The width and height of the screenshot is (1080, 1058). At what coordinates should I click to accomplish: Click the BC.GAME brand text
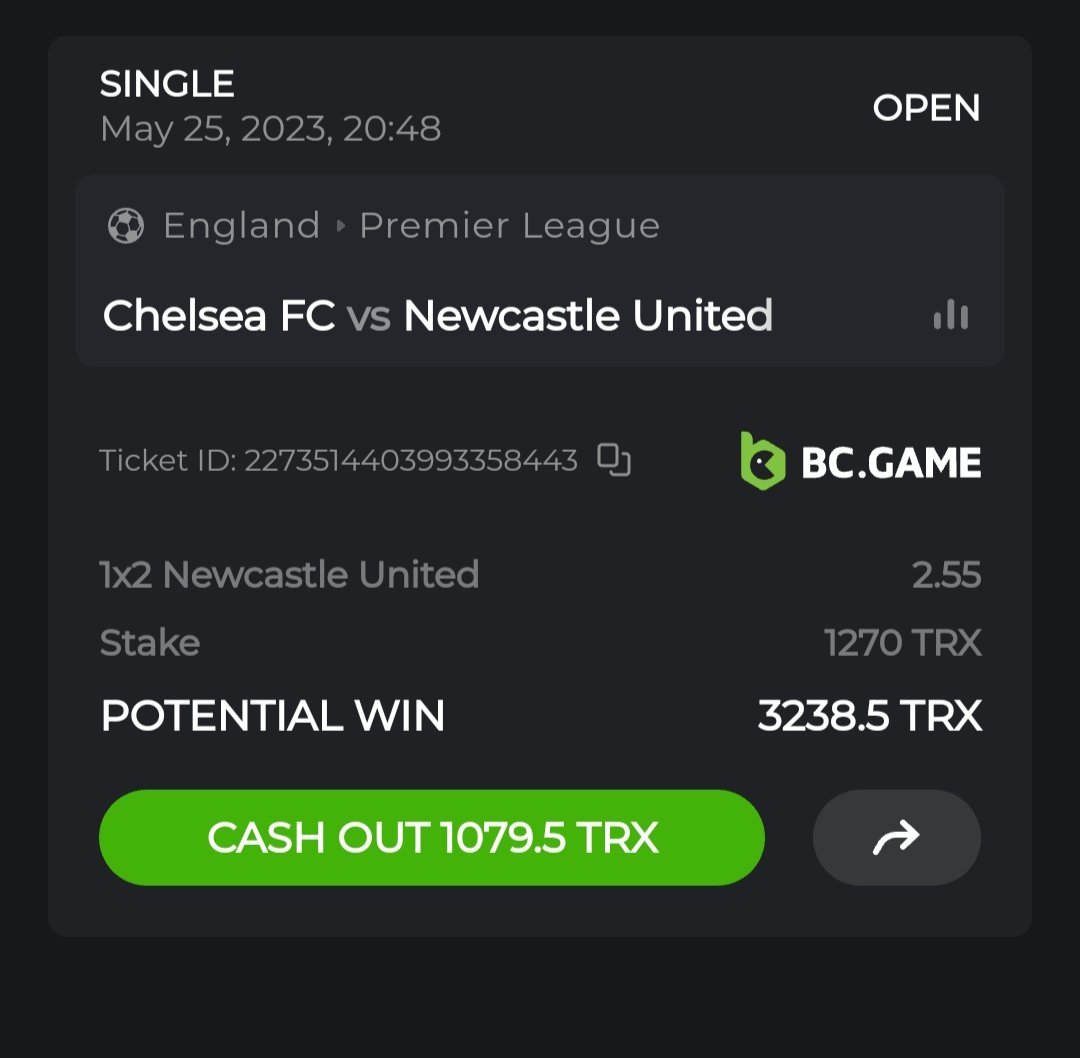tap(891, 462)
